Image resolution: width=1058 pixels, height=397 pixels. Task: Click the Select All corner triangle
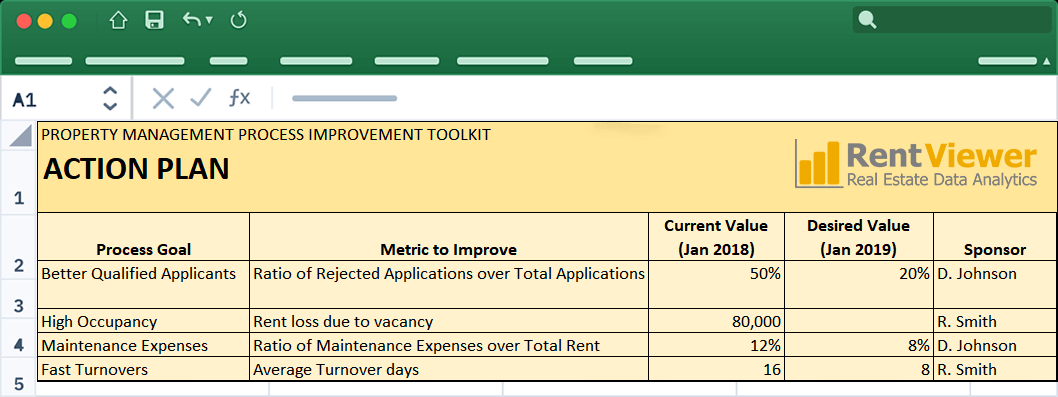click(21, 135)
